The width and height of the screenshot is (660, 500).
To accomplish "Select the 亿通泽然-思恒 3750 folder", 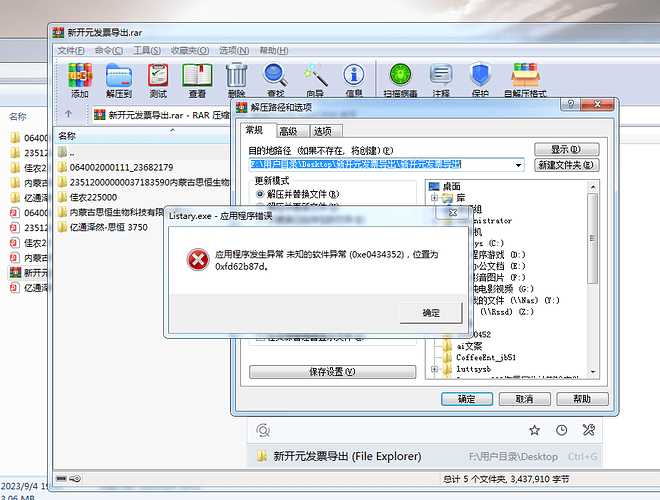I will (x=108, y=227).
